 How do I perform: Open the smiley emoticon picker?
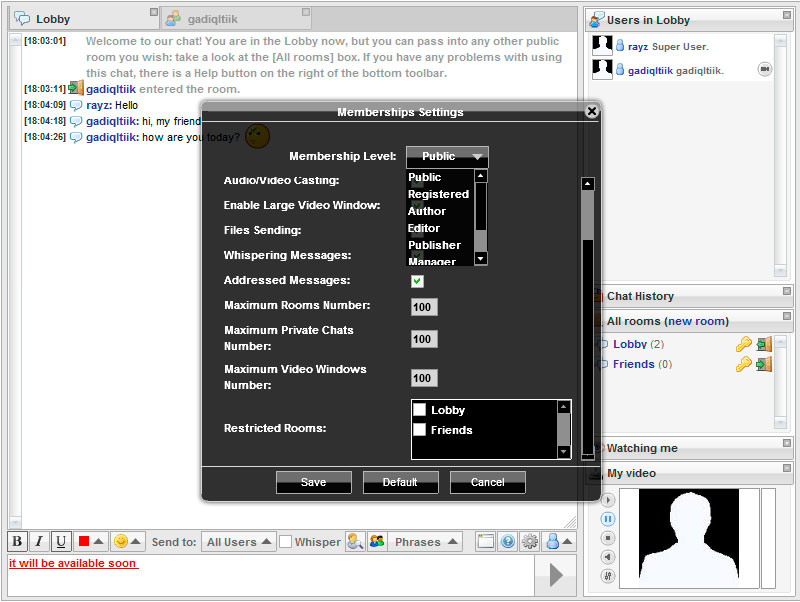pos(121,541)
